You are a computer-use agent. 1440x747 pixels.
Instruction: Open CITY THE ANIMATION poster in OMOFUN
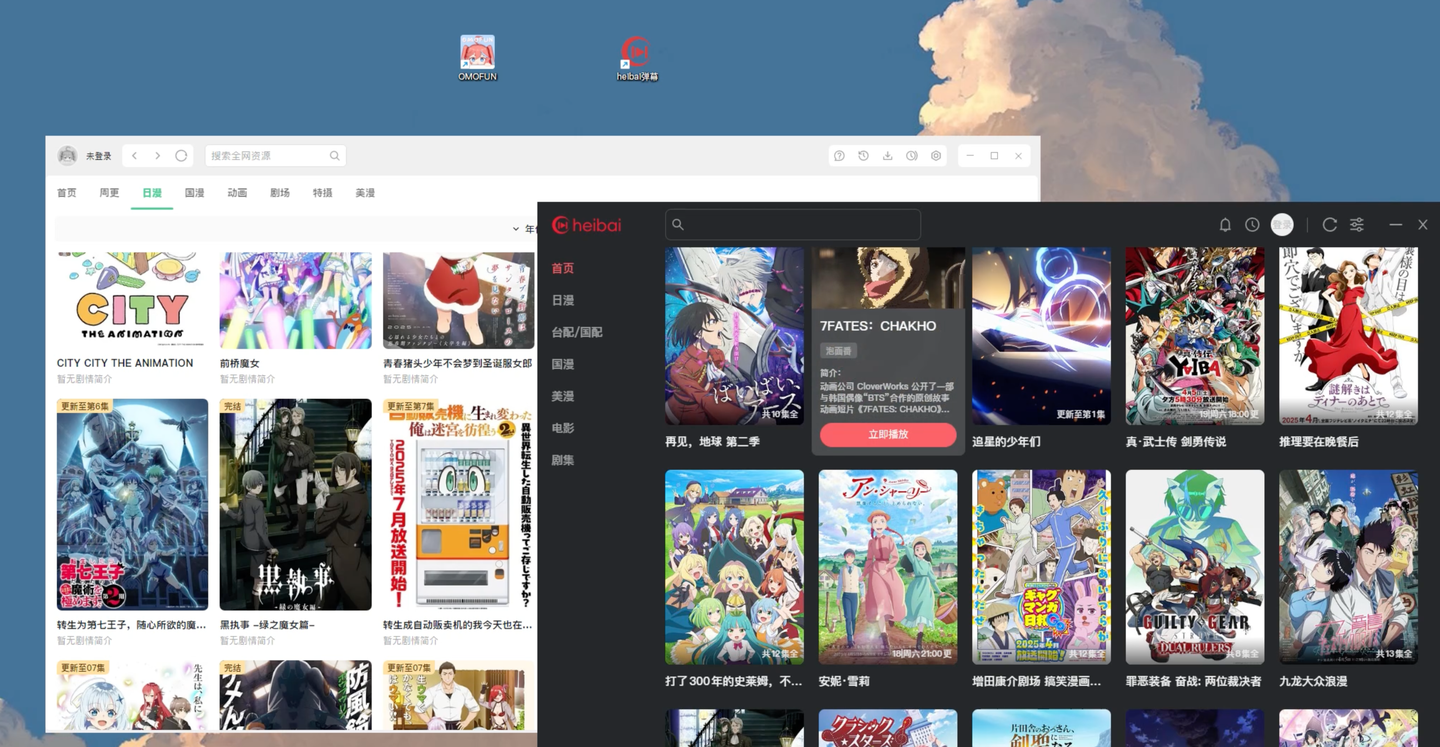132,300
